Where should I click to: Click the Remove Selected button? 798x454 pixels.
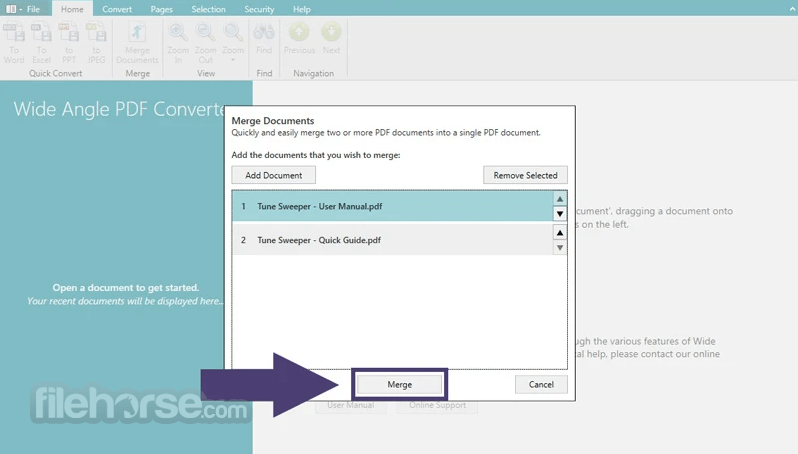pos(525,175)
